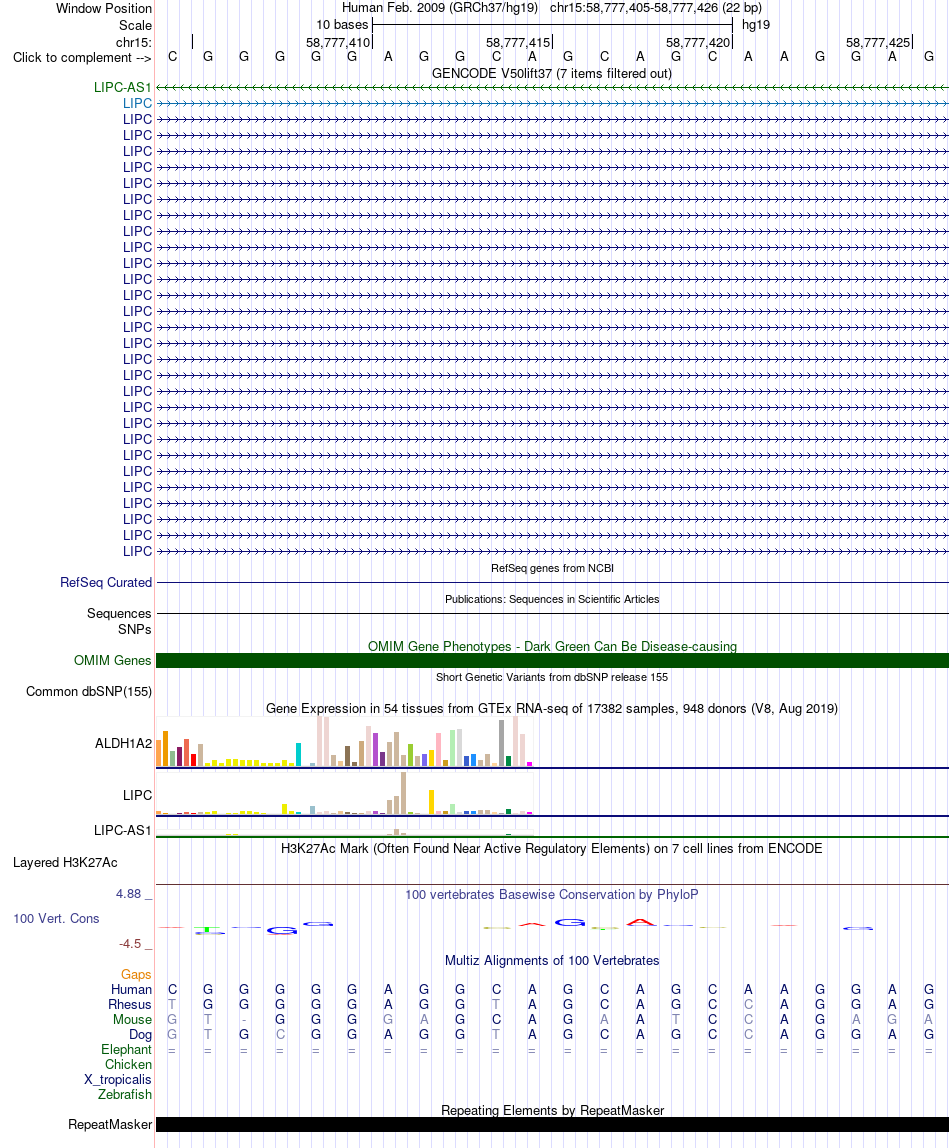Click the Scale label at left
This screenshot has height=1148, width=950.
click(135, 25)
